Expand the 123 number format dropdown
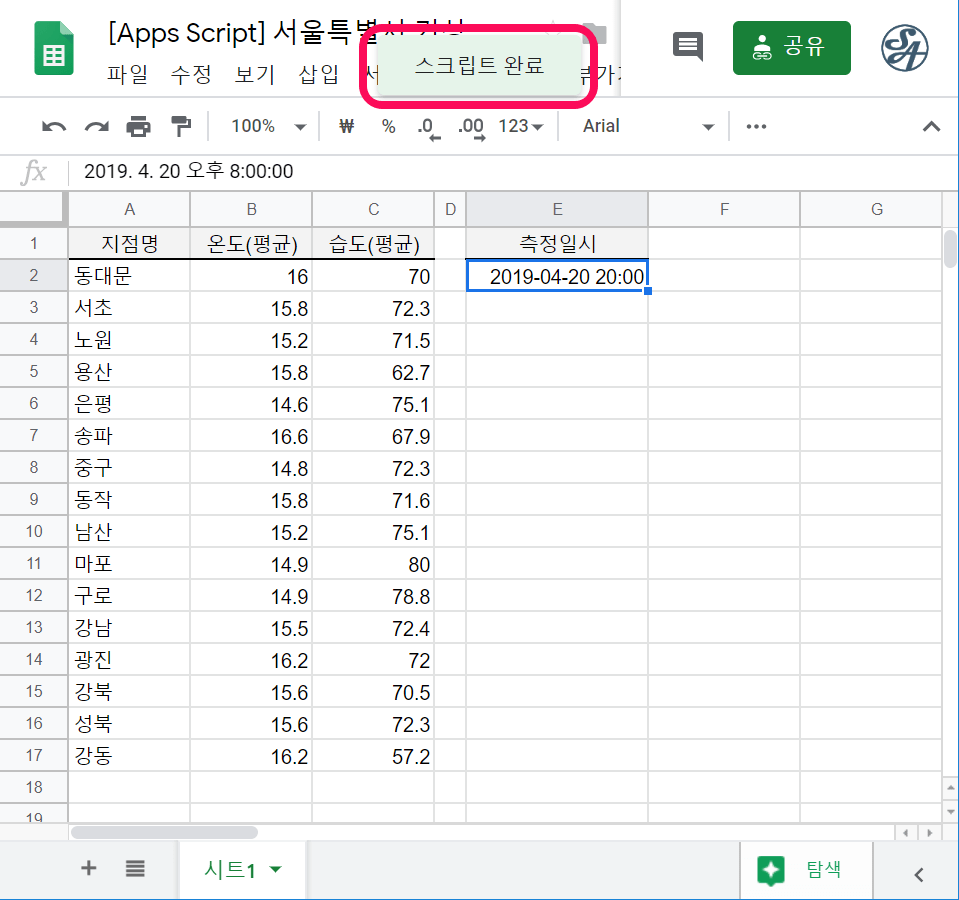Screen dimensions: 959x900 (x=521, y=127)
